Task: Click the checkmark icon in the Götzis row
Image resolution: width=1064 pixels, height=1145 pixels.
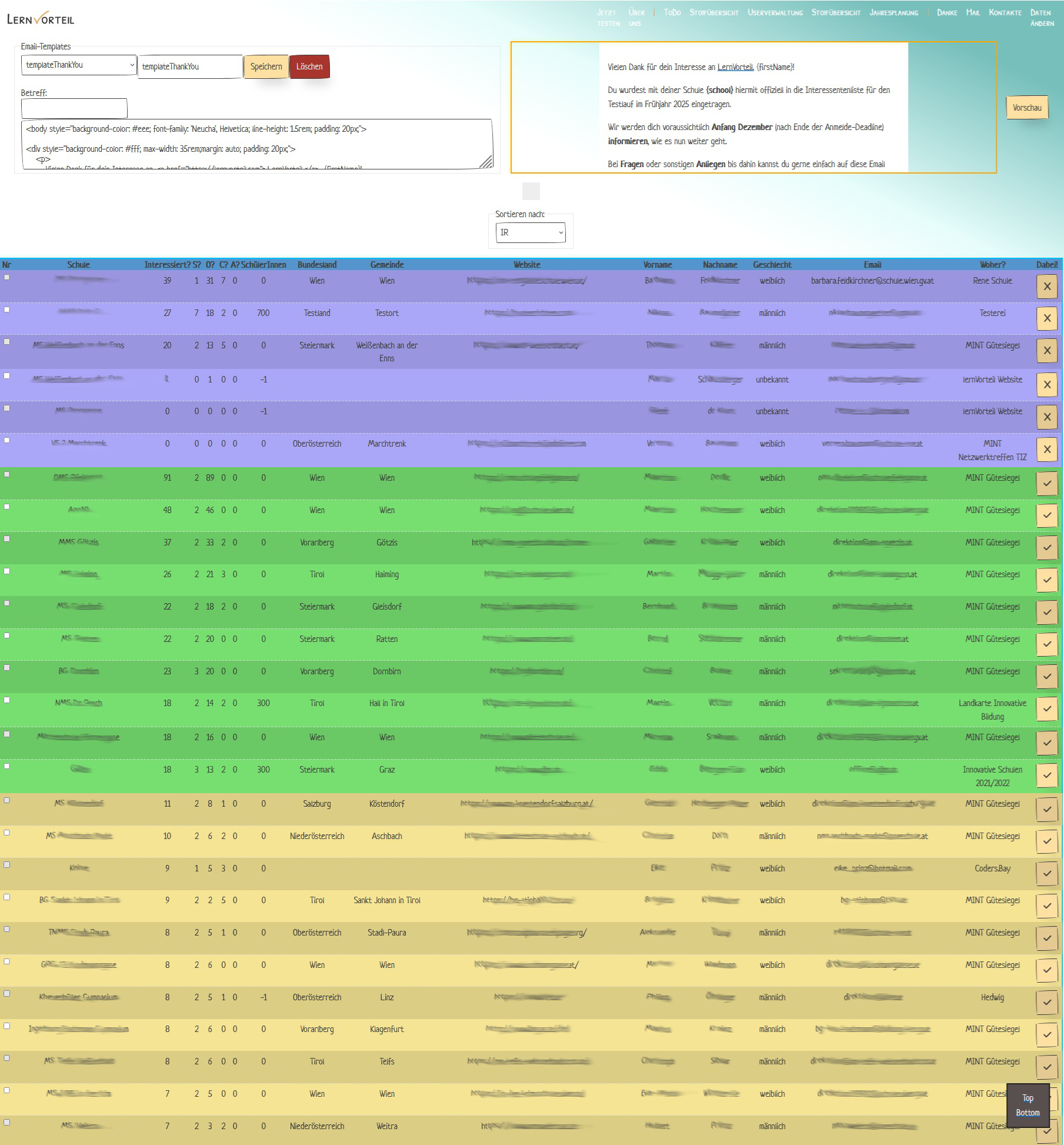Action: (x=1046, y=548)
